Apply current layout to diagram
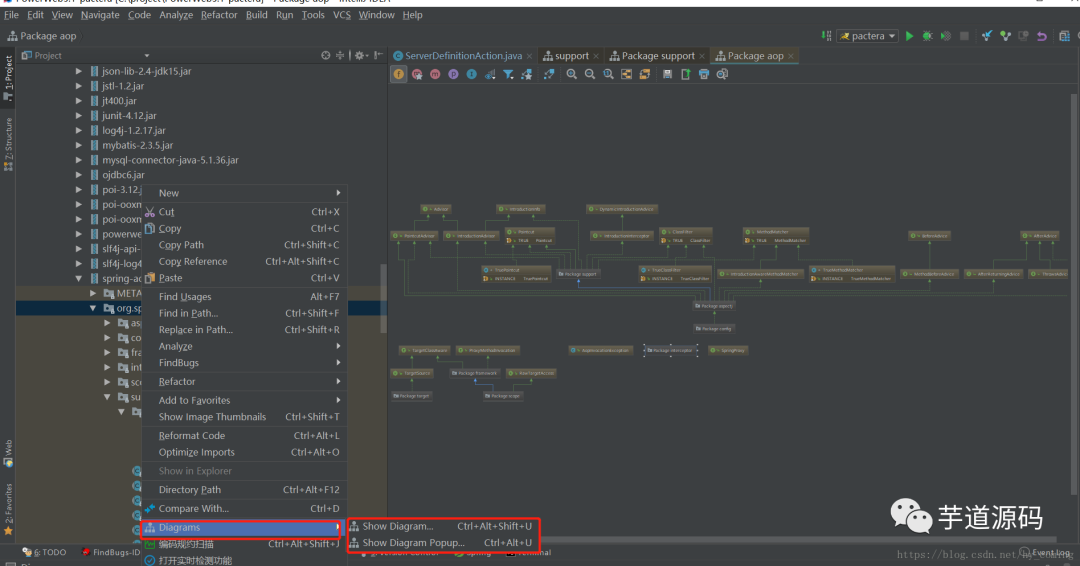 645,74
